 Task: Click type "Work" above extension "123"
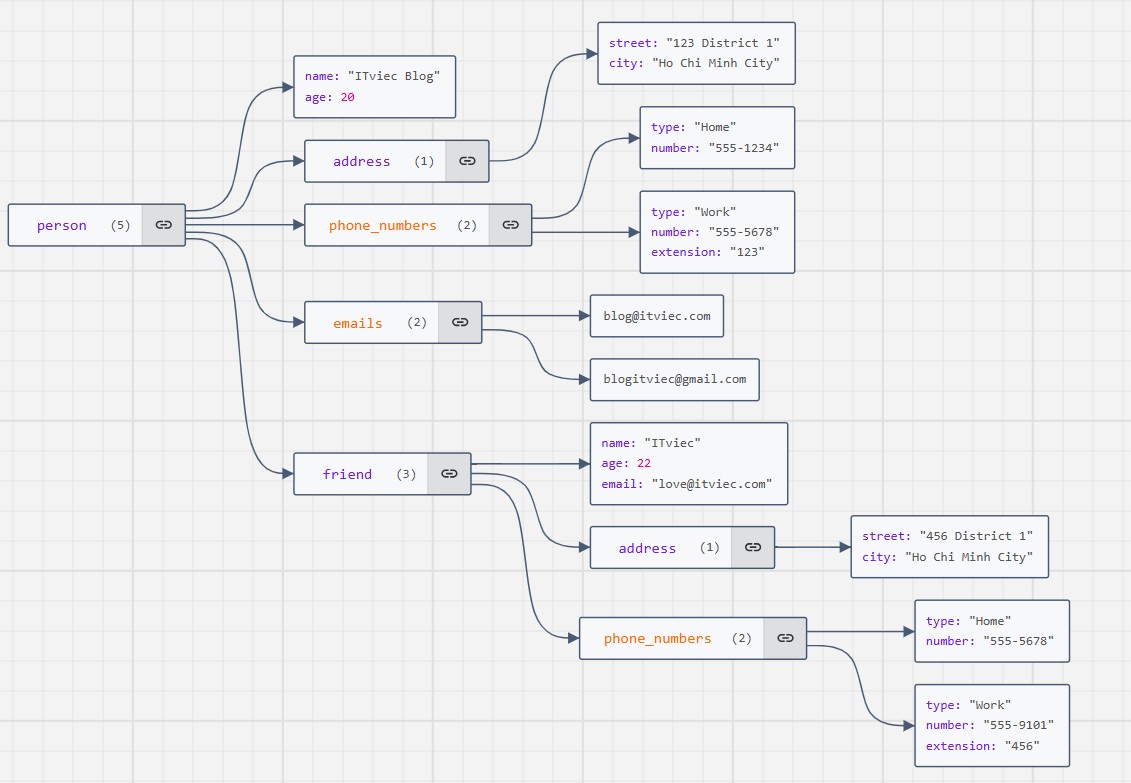[693, 212]
